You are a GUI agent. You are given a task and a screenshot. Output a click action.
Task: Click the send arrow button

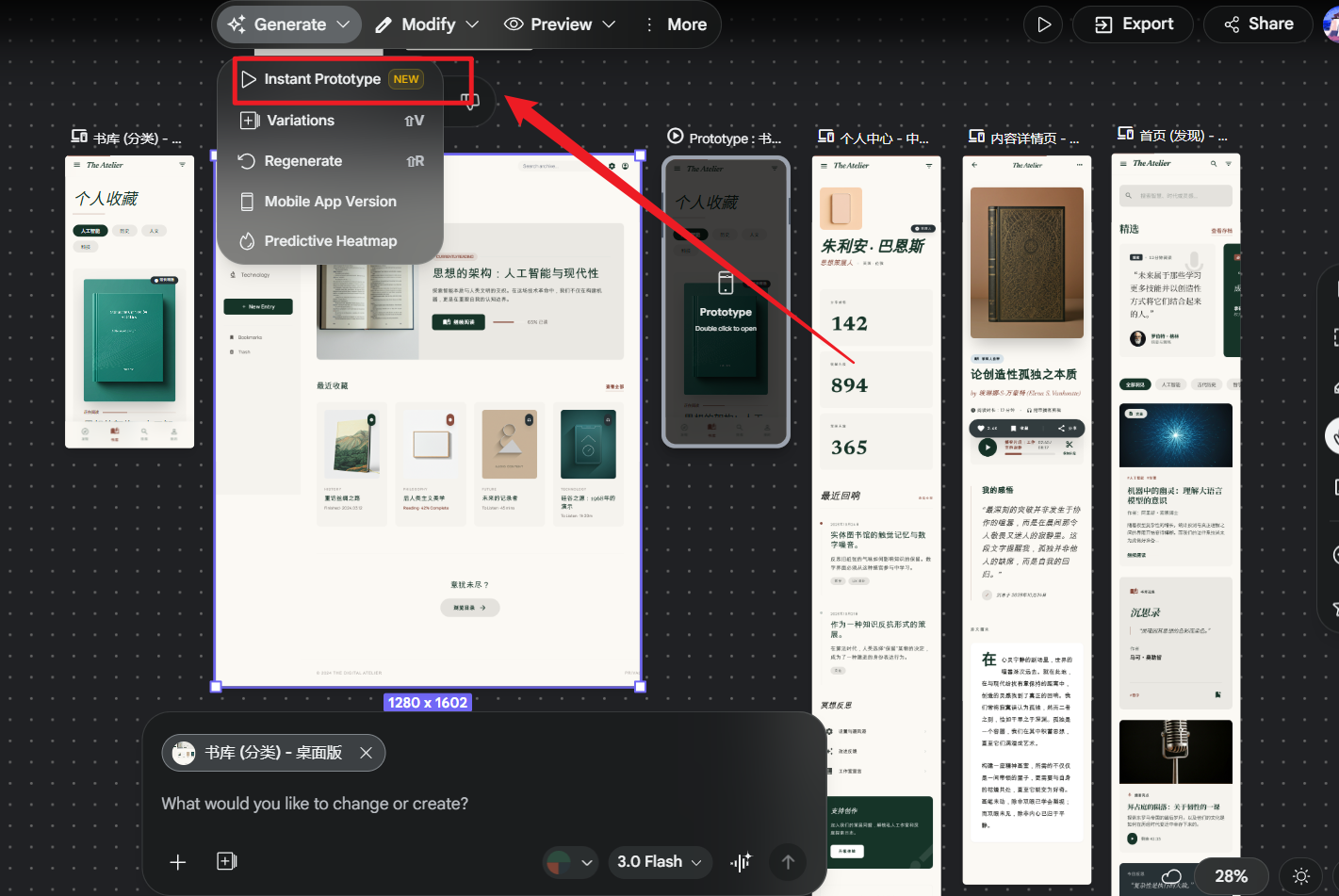pos(788,862)
